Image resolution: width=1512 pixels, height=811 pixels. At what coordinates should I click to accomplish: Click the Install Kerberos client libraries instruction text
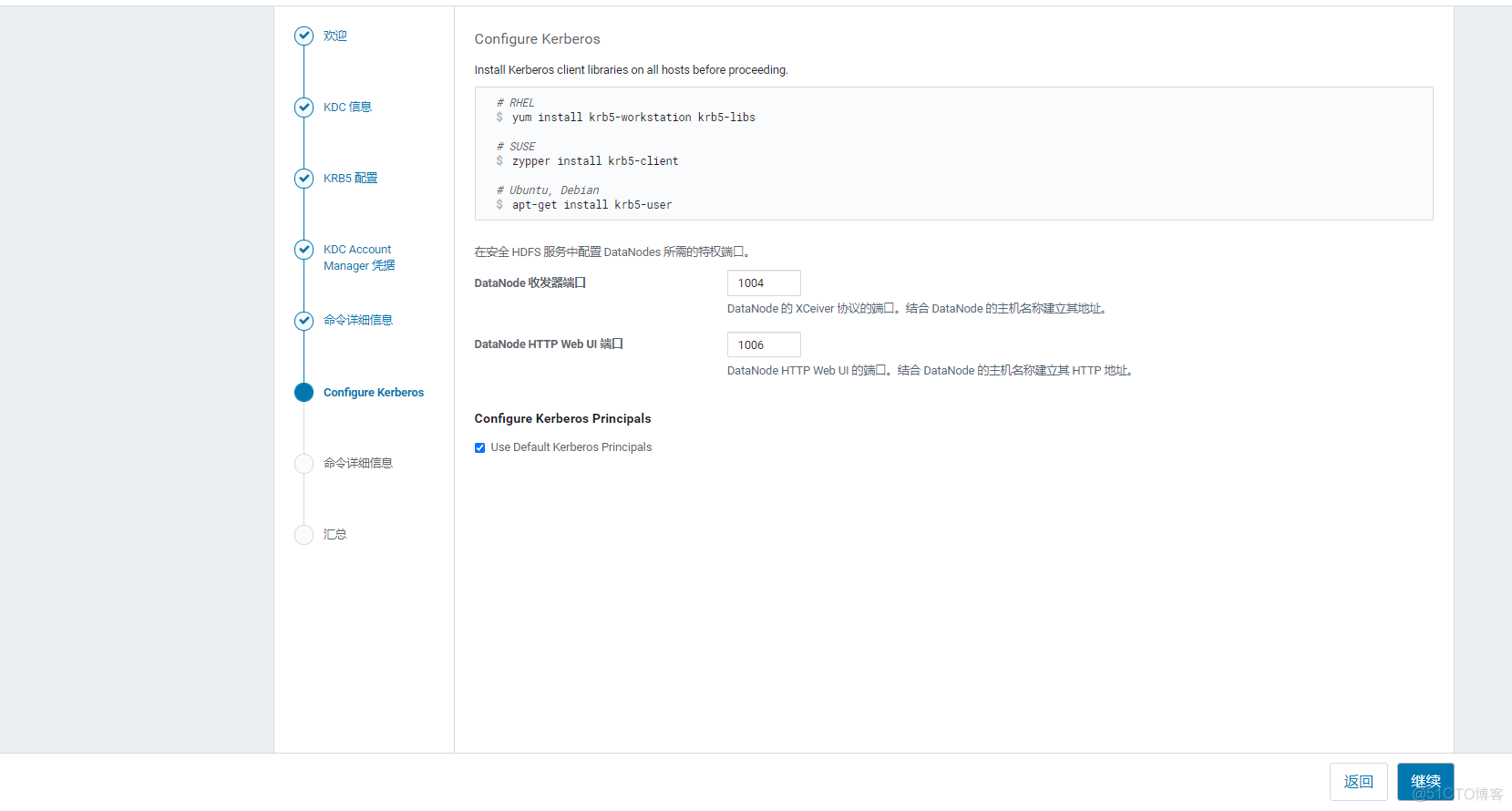point(631,70)
